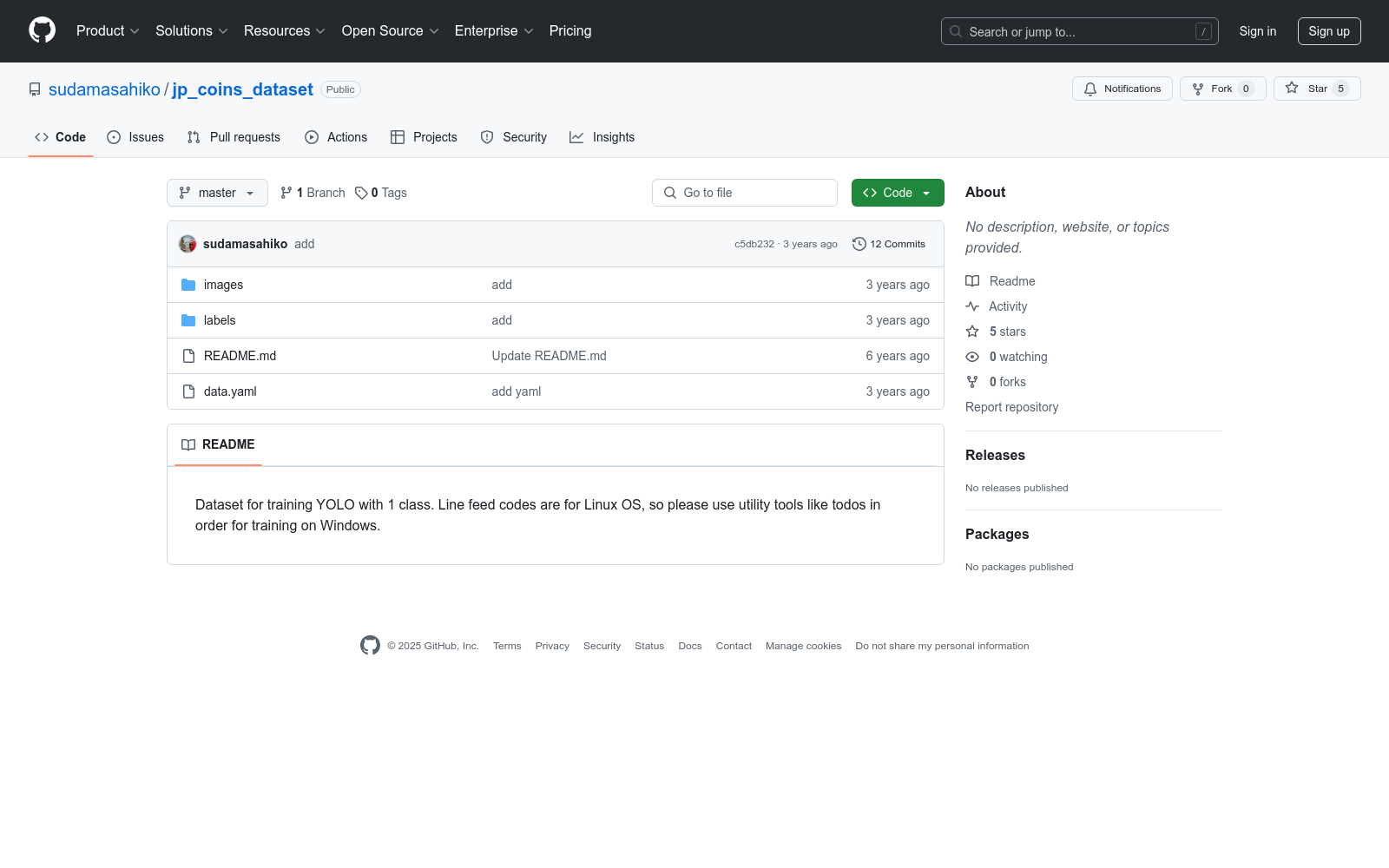
Task: Expand the Open Source menu
Action: coord(391,30)
